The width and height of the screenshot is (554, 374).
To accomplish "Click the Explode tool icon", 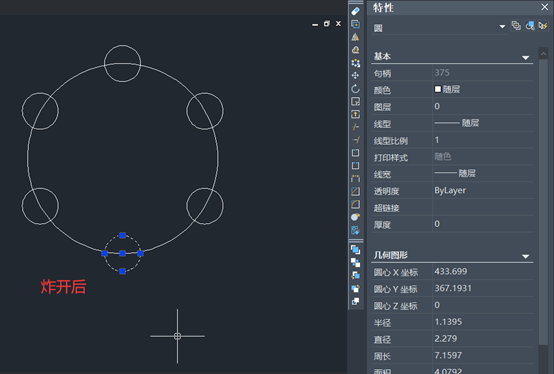I will (x=355, y=217).
